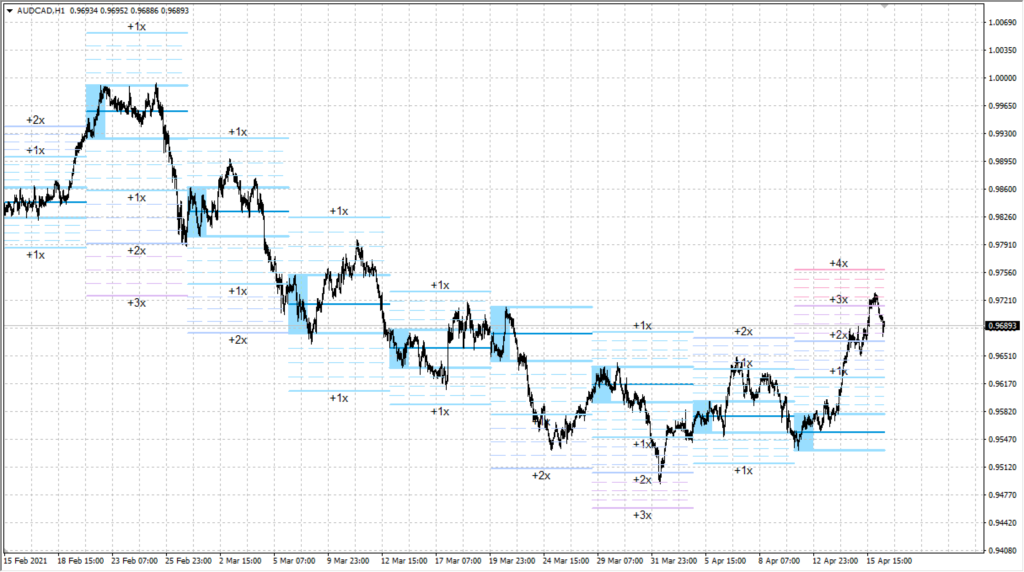This screenshot has height=572, width=1024.
Task: Click the current price tag 0.96893
Action: coord(1002,326)
